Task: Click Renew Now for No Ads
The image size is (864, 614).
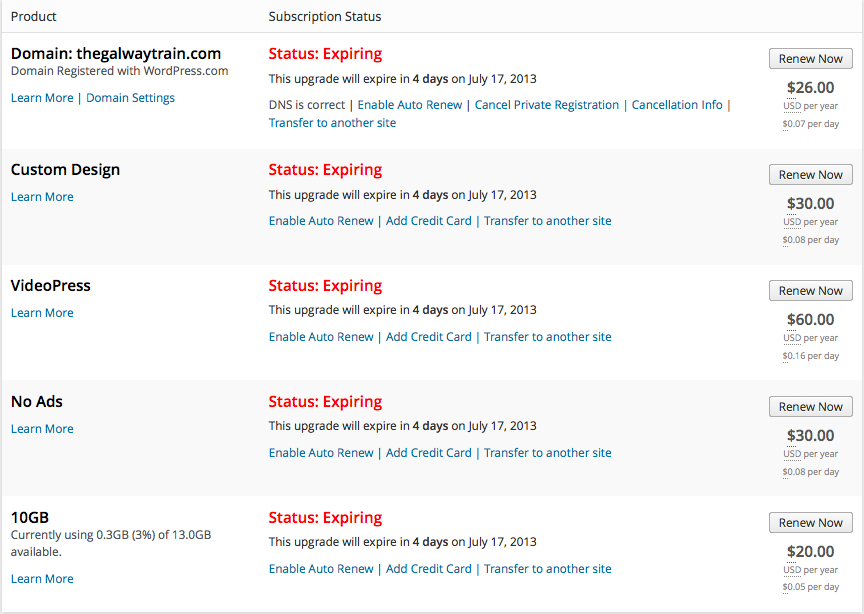Action: 810,407
